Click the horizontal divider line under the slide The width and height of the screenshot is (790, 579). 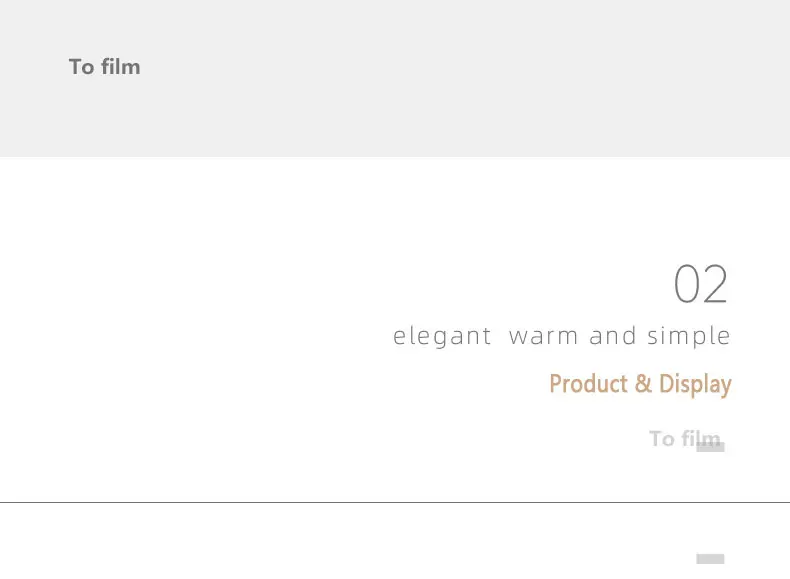tap(395, 502)
